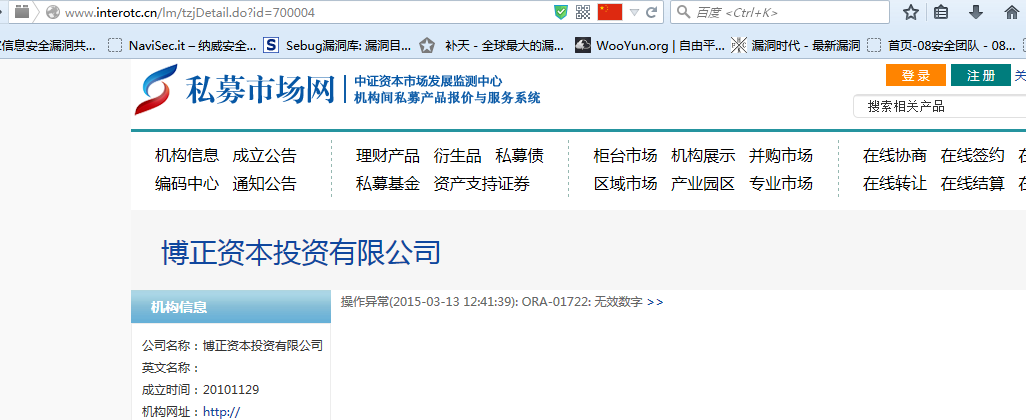Open the 通知公告 menu item
The width and height of the screenshot is (1026, 420).
point(264,184)
